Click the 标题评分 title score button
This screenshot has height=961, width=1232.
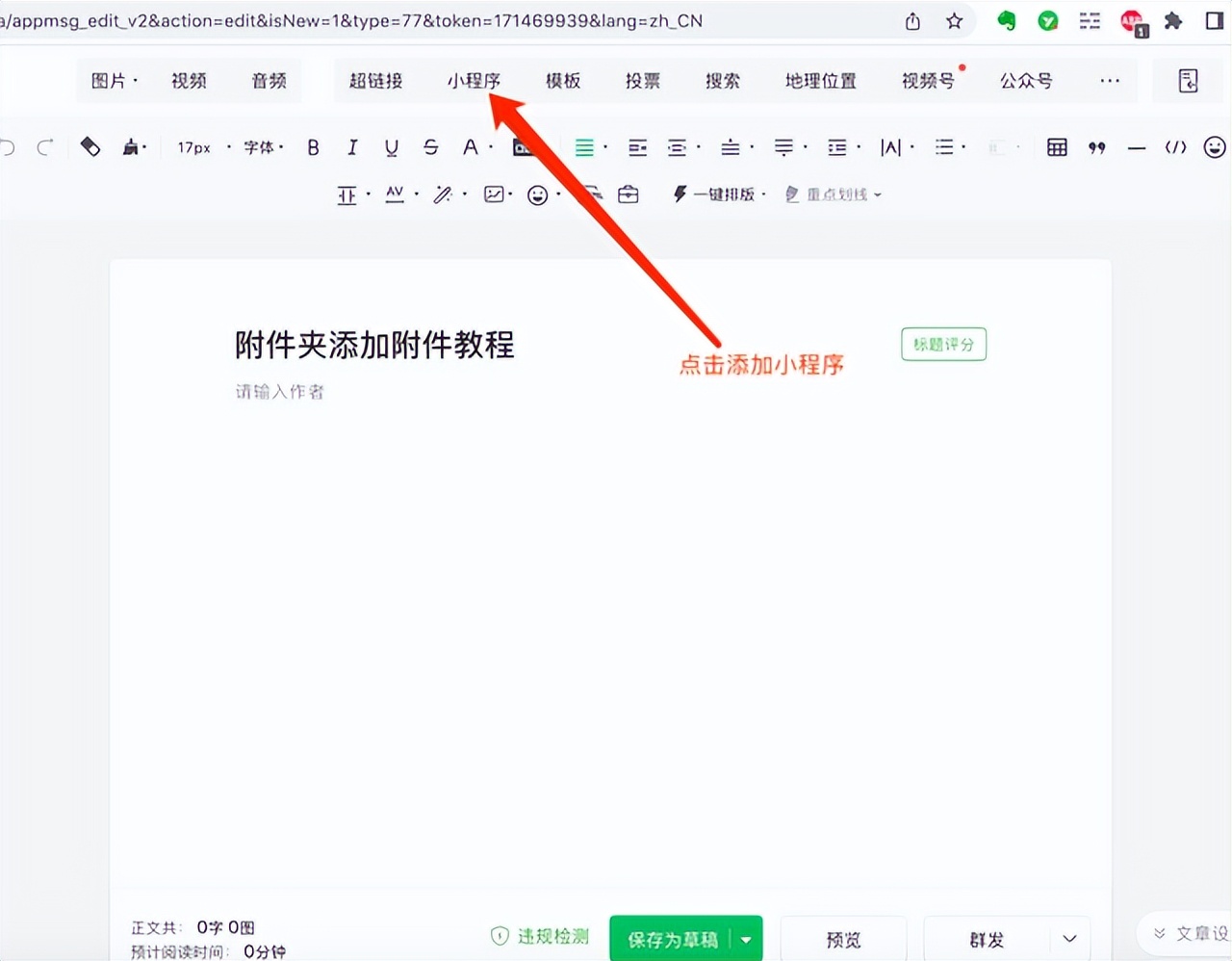coord(943,344)
